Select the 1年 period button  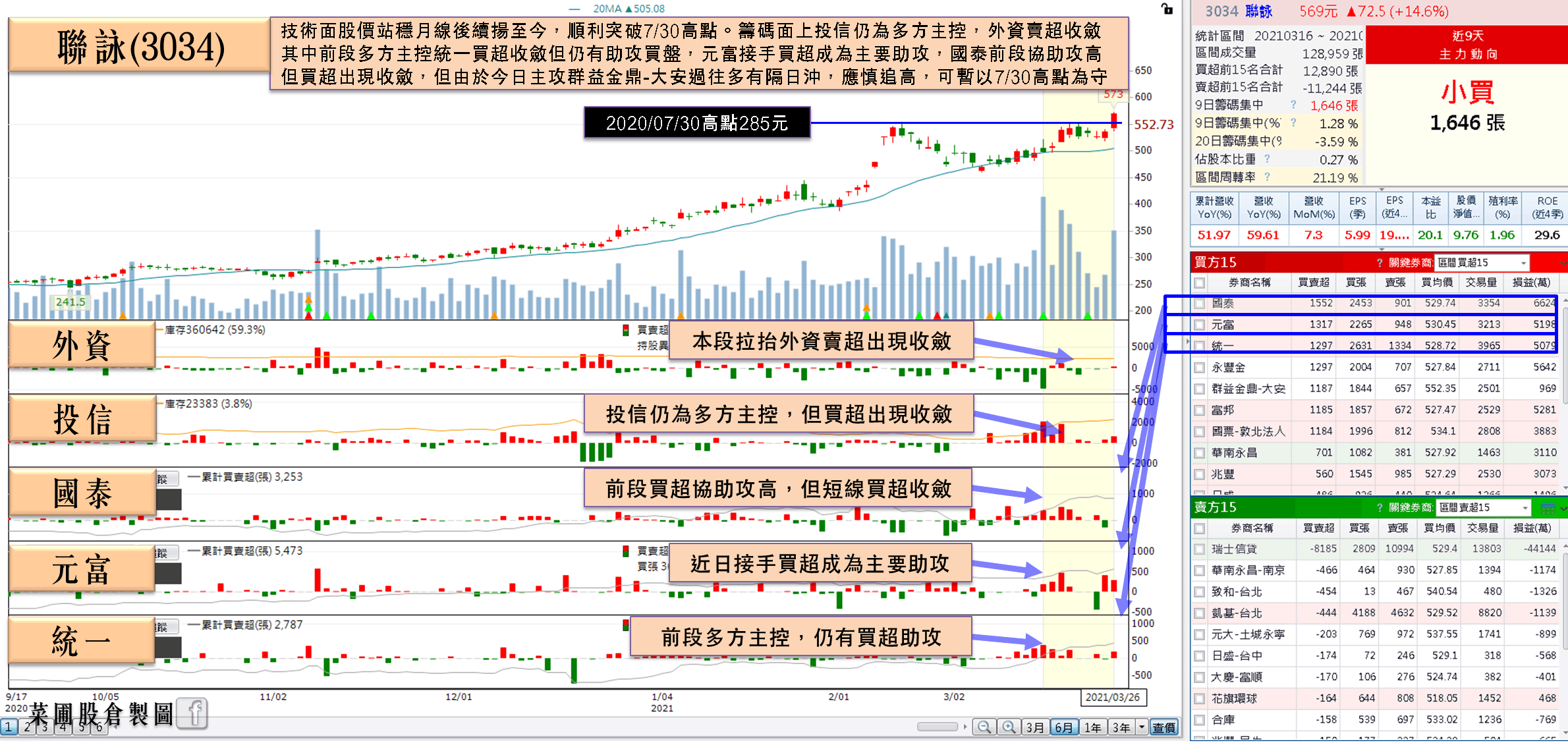(x=1093, y=727)
